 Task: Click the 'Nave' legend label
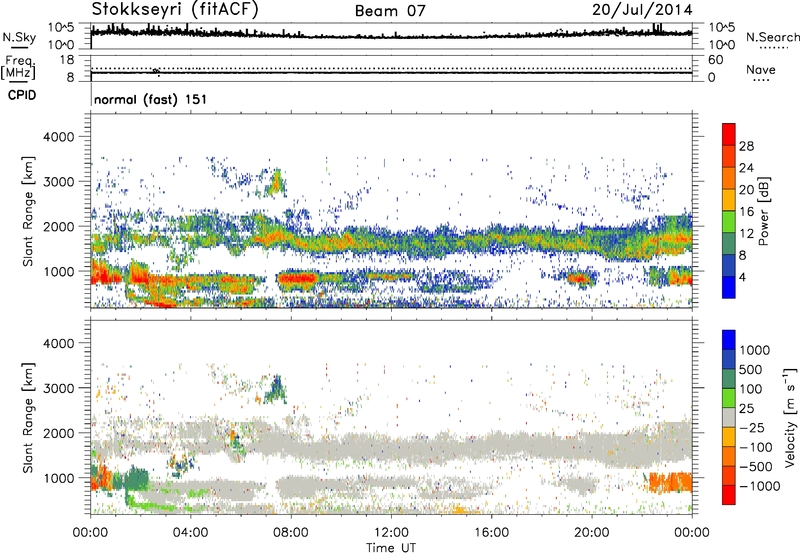click(761, 69)
